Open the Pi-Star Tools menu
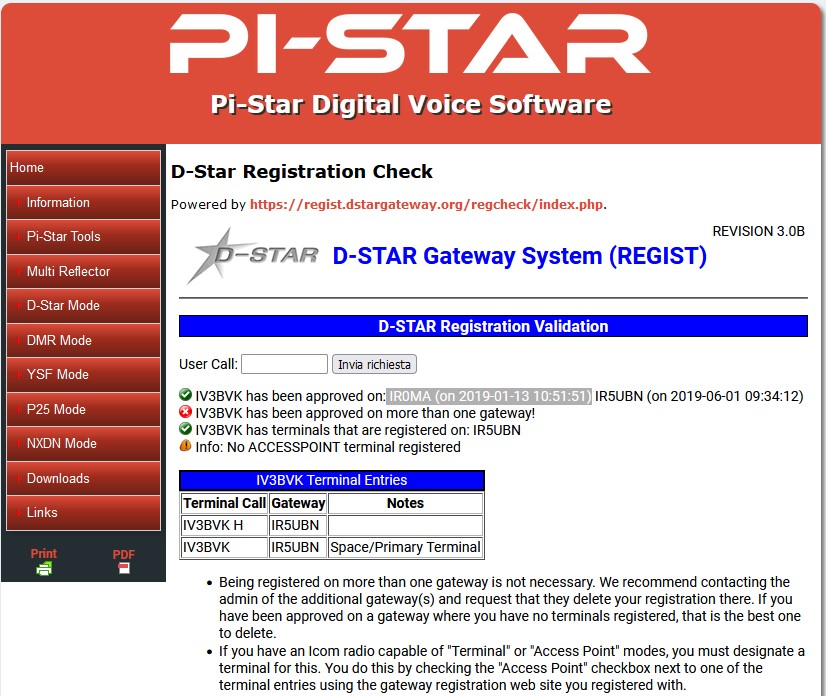The image size is (826, 696). tap(83, 237)
